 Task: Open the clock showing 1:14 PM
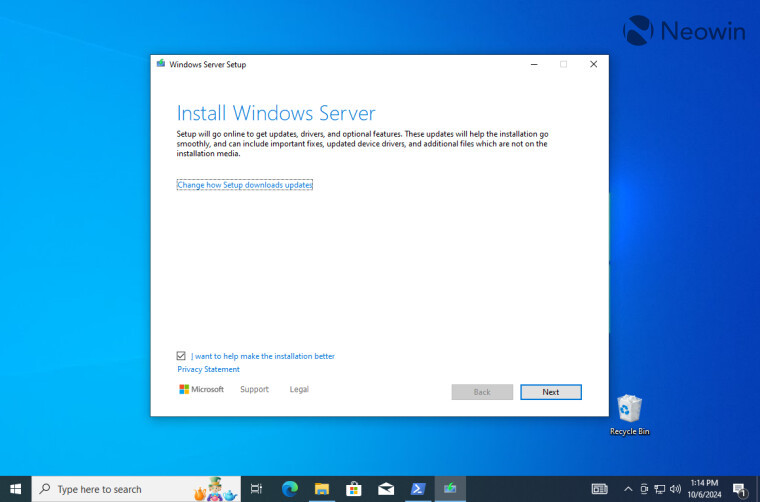(x=704, y=489)
